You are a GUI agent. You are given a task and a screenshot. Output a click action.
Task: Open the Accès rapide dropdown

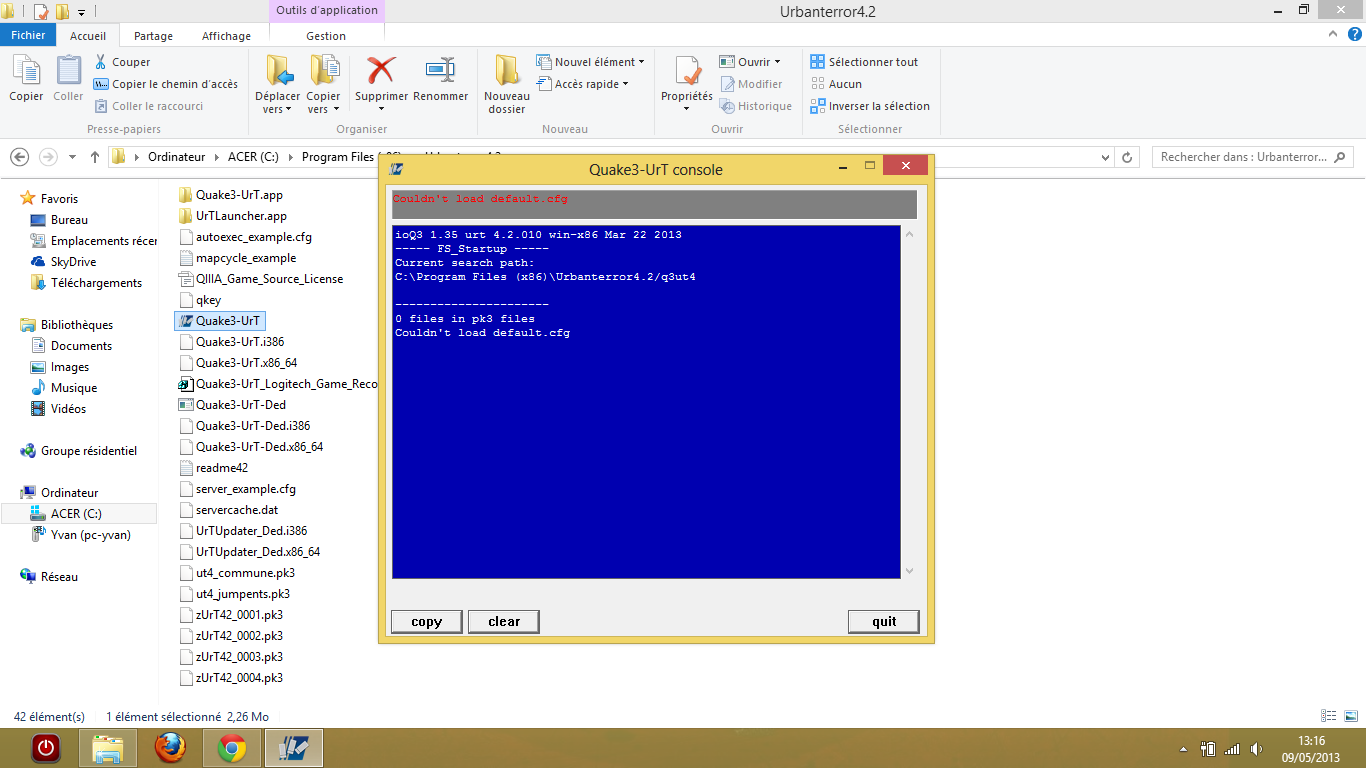583,84
